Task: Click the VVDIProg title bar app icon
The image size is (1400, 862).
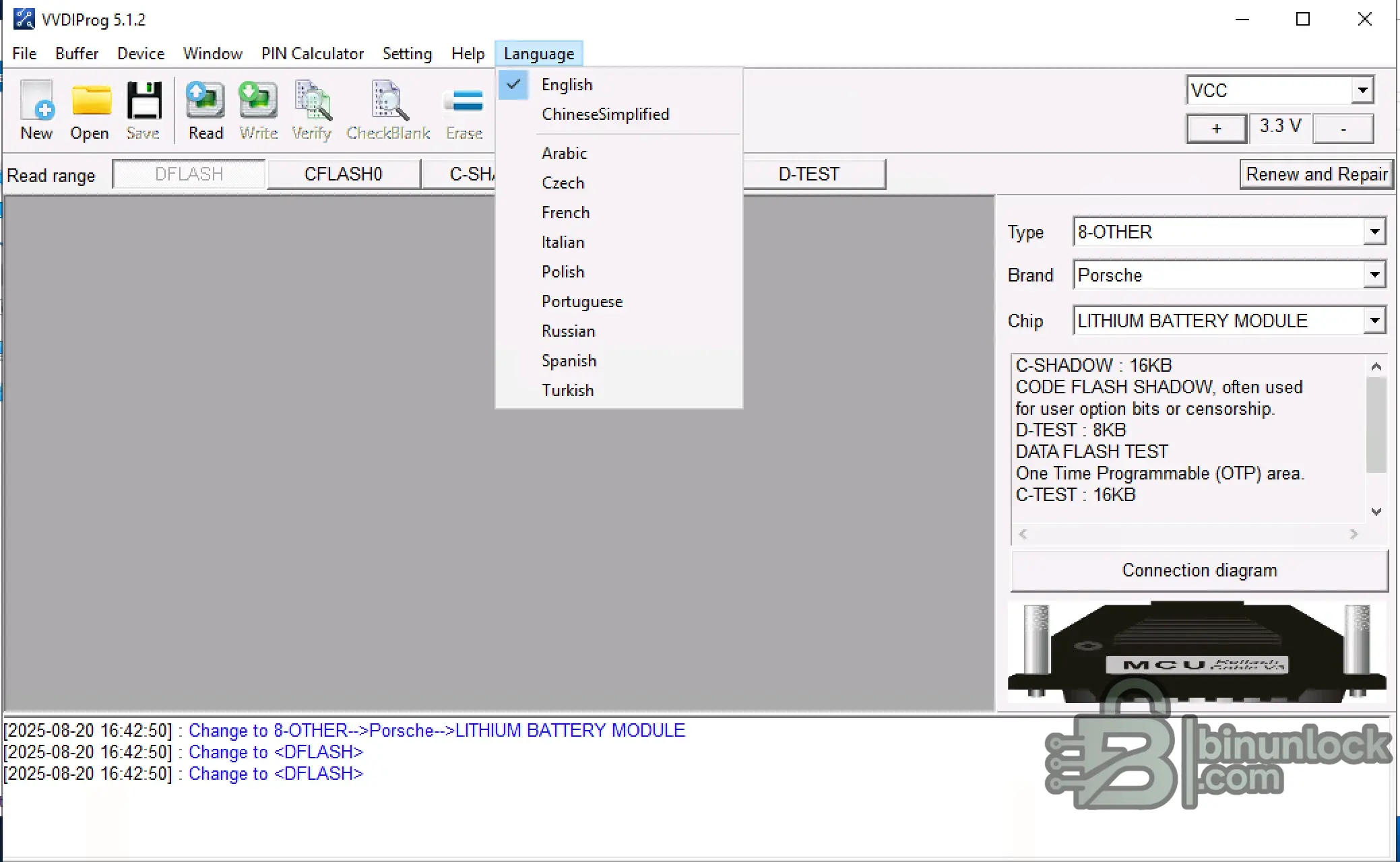Action: pos(24,19)
